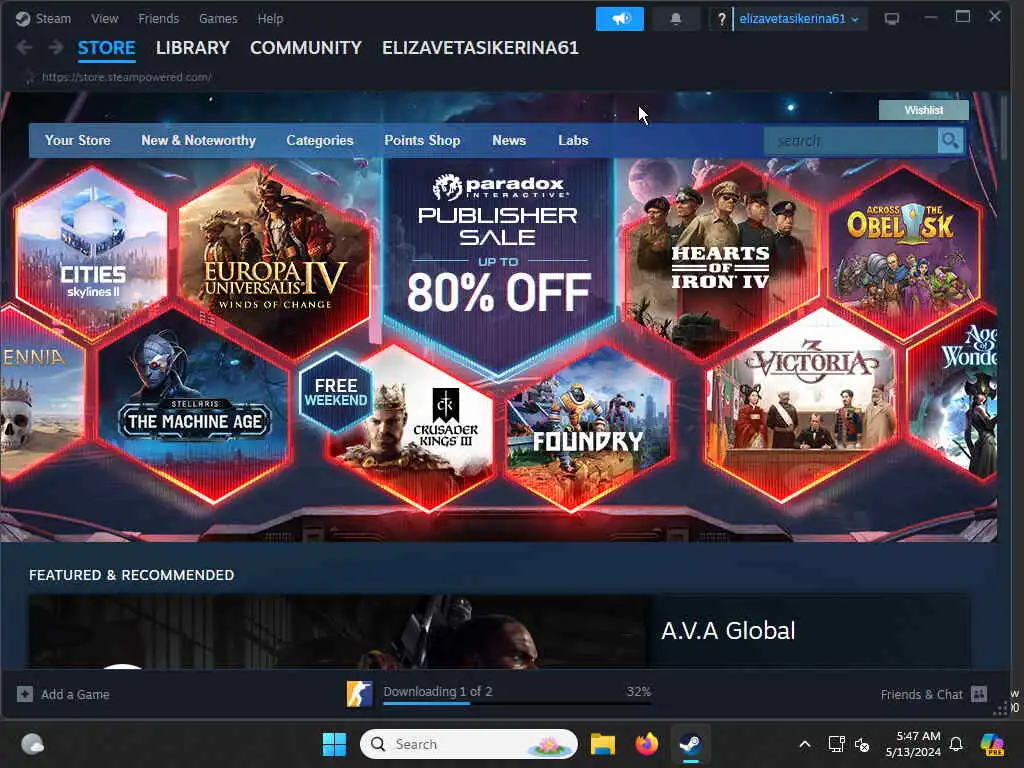Open Hearts of Iron IV tile
This screenshot has width=1024, height=768.
pyautogui.click(x=720, y=261)
